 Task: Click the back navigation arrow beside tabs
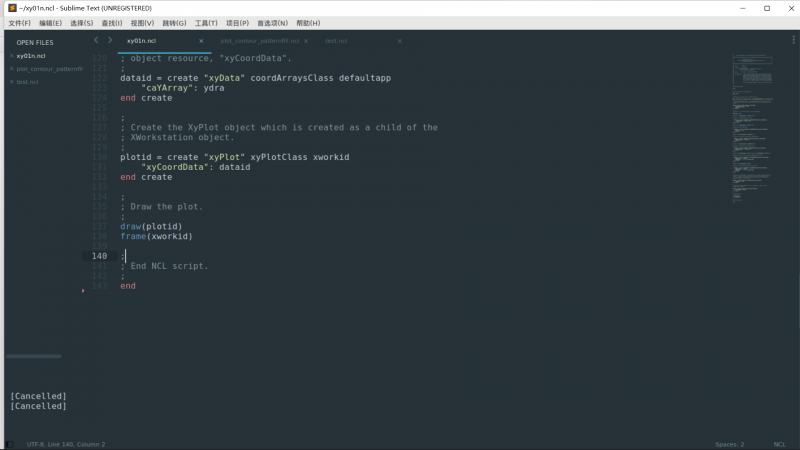pos(96,40)
